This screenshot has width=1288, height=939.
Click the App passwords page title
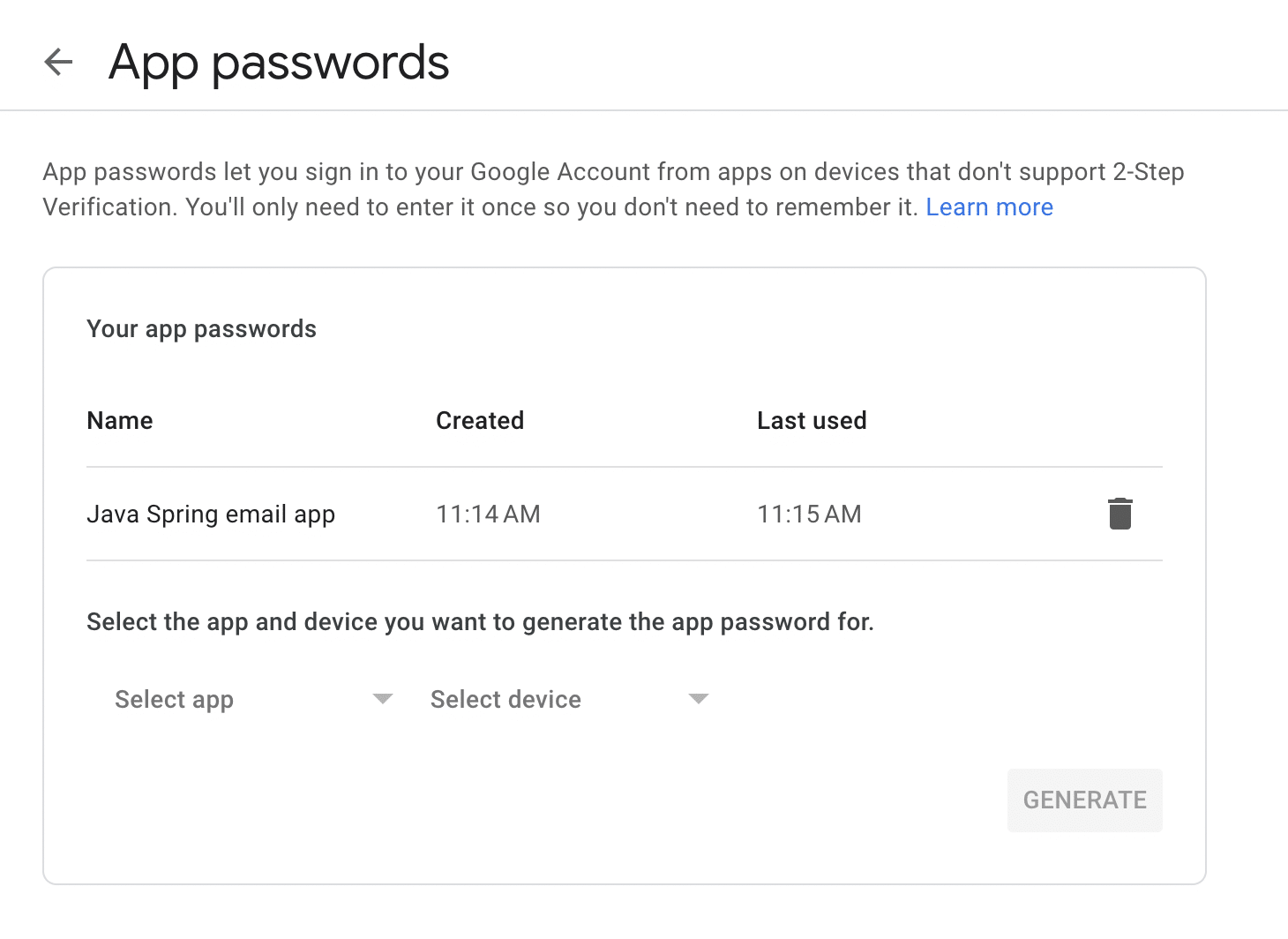pos(279,63)
